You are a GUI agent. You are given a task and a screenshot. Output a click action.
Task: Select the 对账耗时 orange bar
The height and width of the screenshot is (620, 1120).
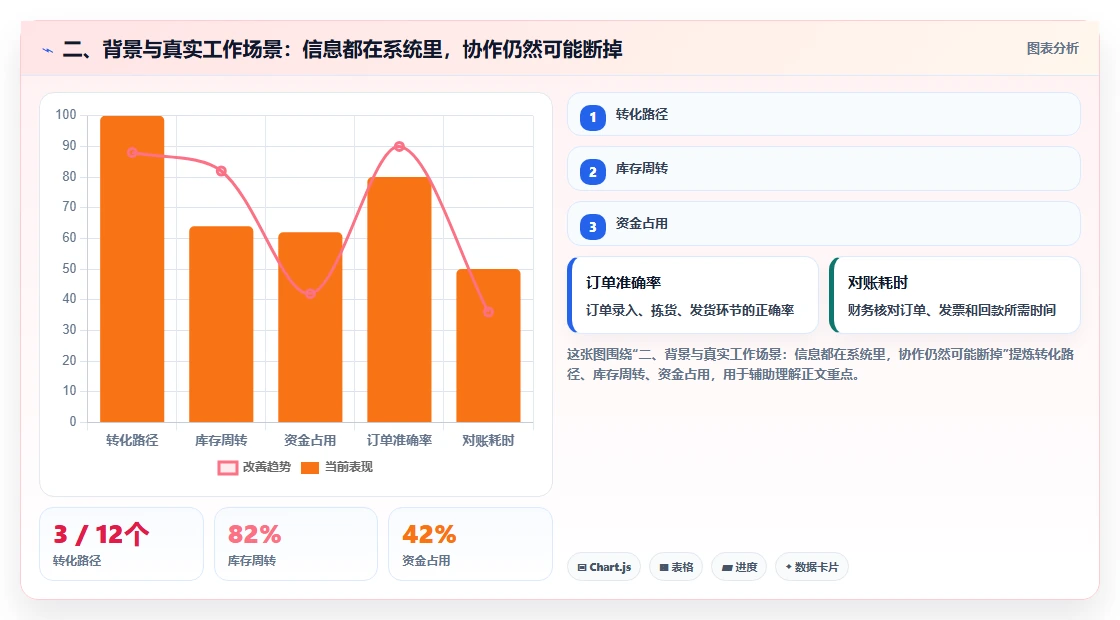coord(489,346)
